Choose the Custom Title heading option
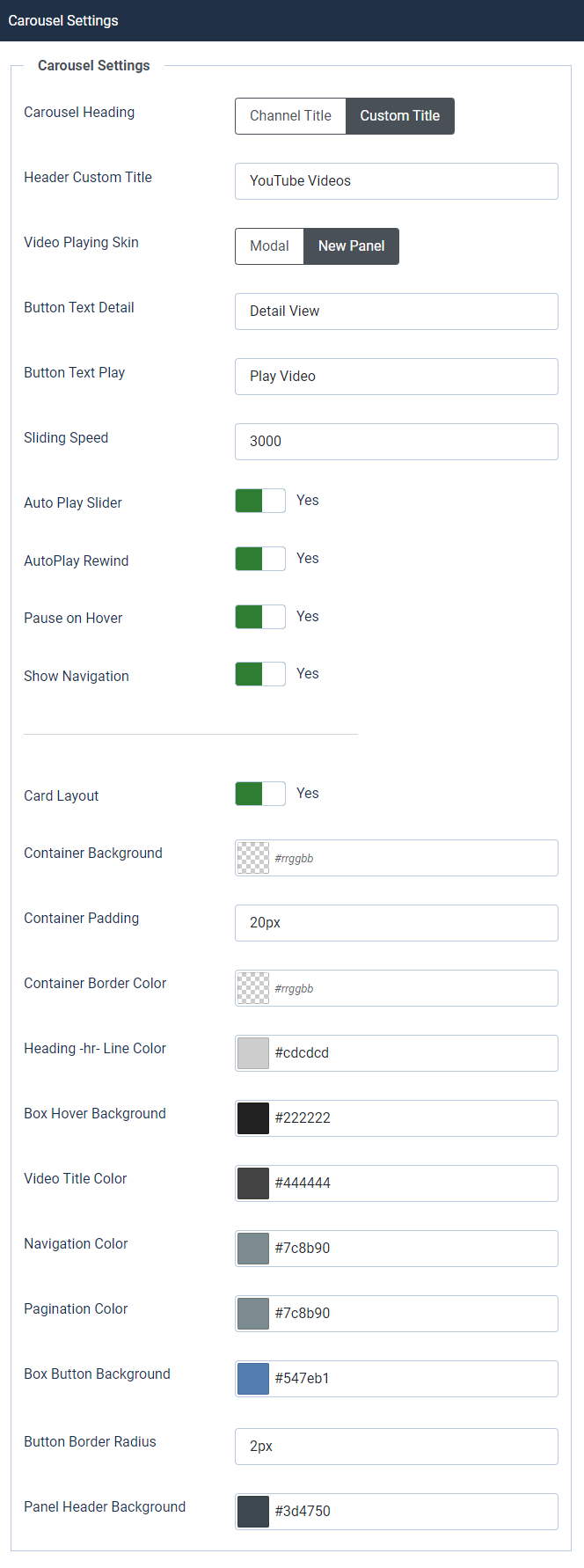This screenshot has width=584, height=1568. 400,116
